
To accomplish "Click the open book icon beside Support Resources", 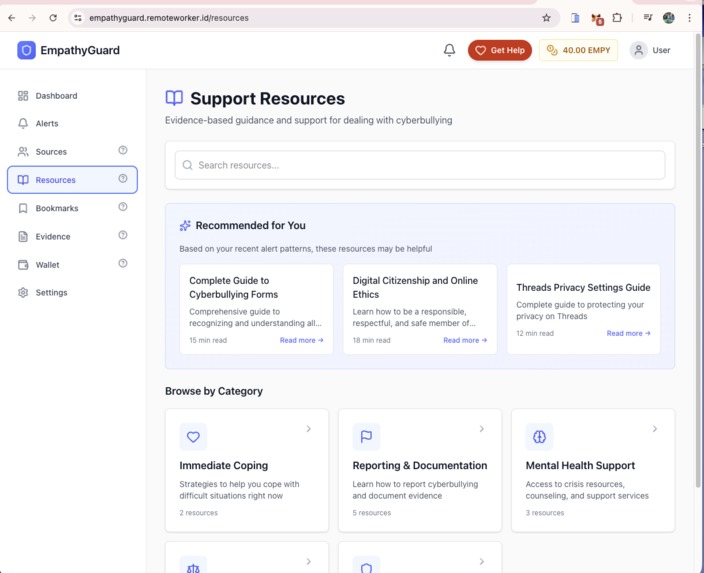I will point(174,98).
